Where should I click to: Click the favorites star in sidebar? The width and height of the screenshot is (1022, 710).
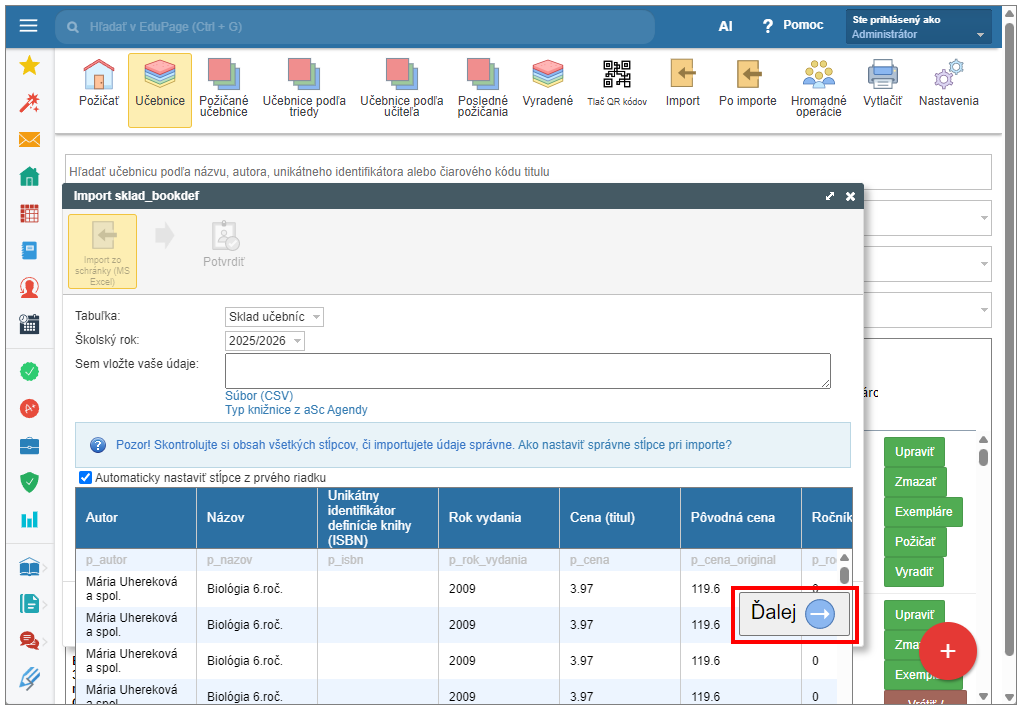[29, 66]
